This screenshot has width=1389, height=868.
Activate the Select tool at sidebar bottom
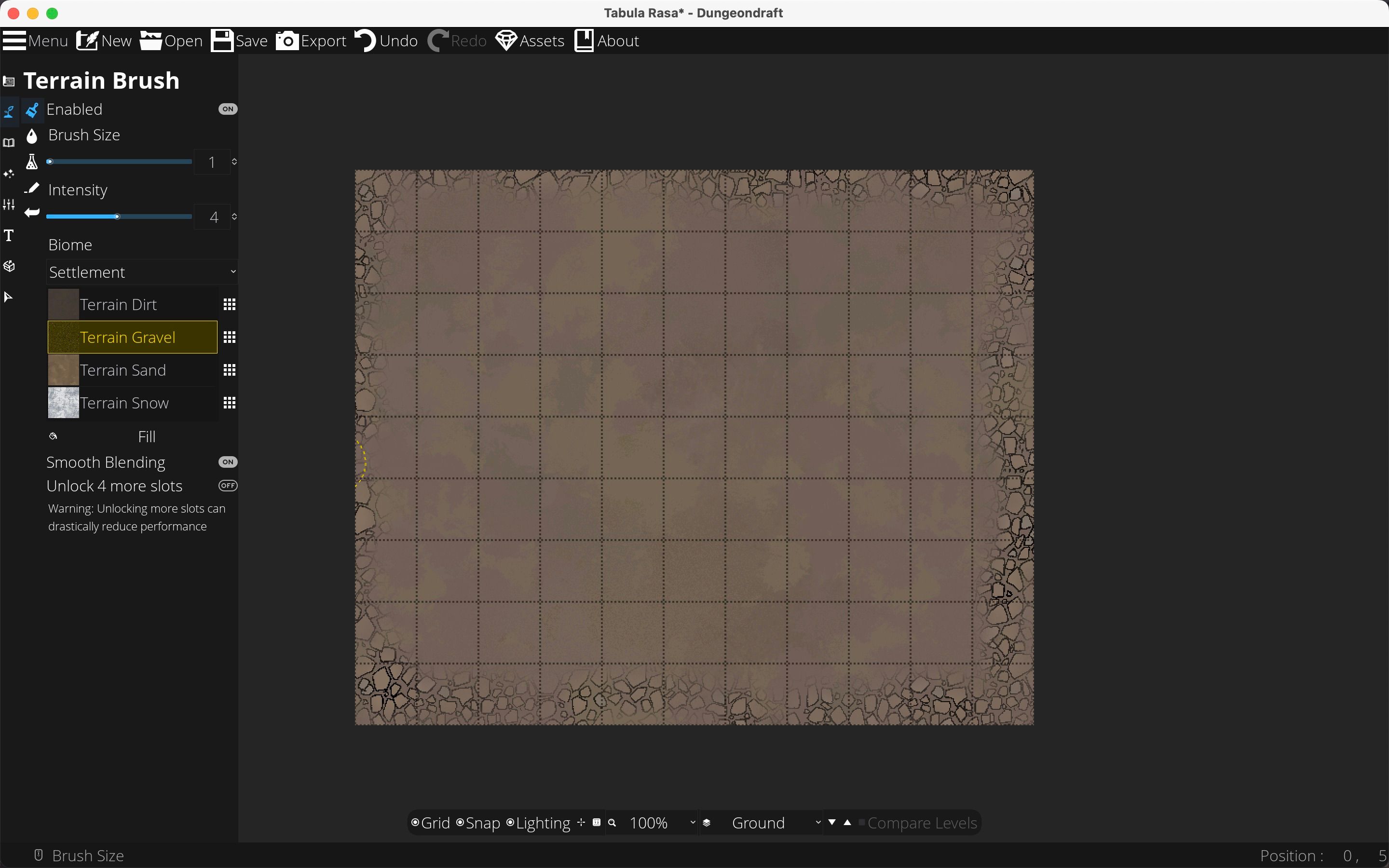(9, 296)
